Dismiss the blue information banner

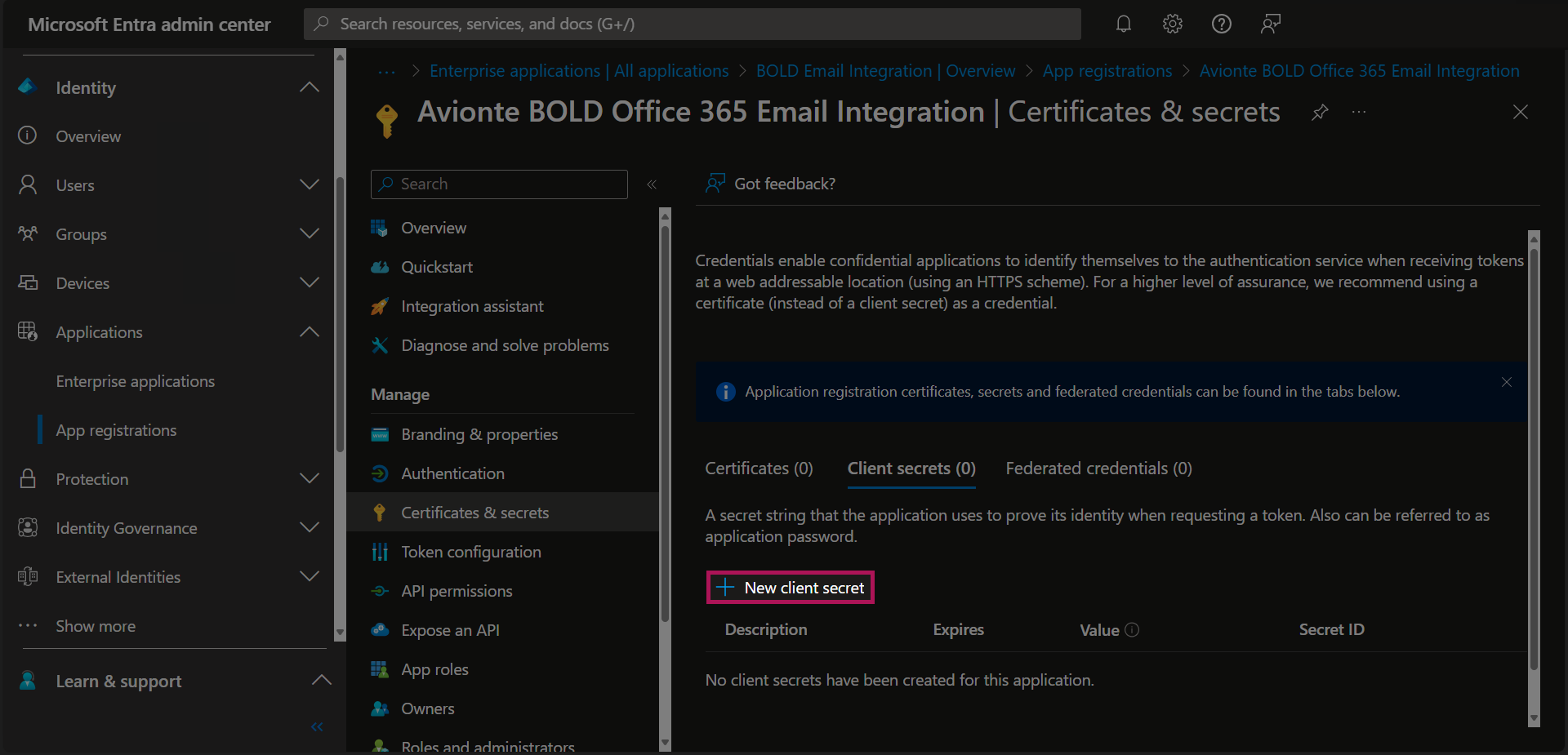coord(1507,382)
